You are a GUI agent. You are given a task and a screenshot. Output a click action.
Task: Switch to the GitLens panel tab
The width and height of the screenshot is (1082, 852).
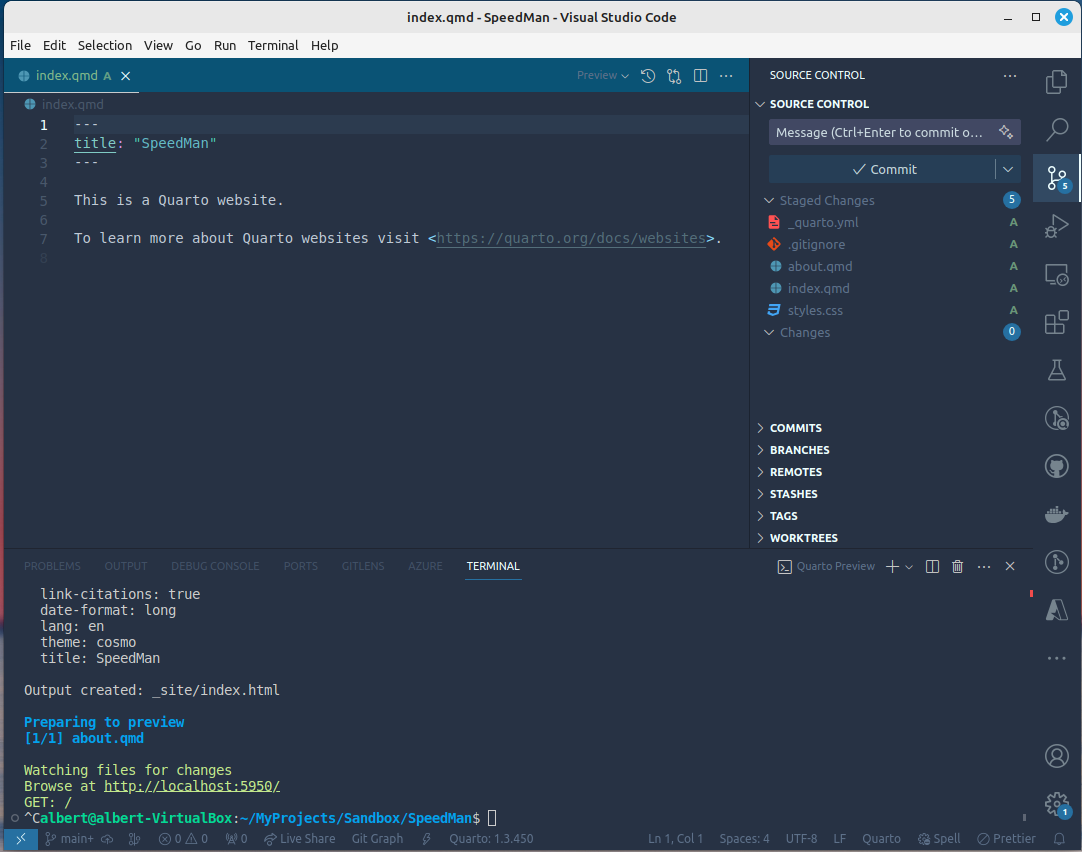[363, 566]
